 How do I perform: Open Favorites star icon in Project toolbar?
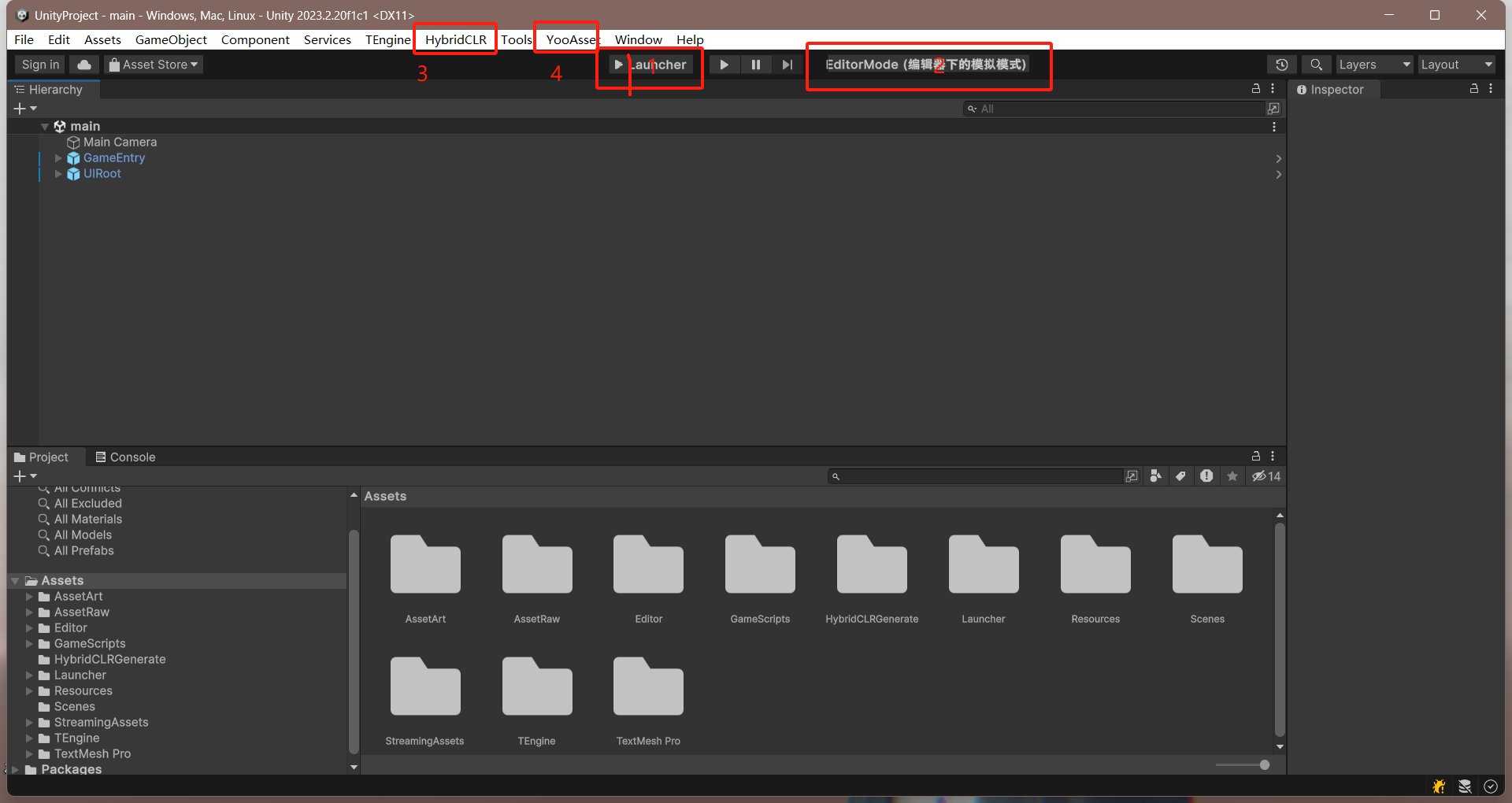tap(1232, 476)
